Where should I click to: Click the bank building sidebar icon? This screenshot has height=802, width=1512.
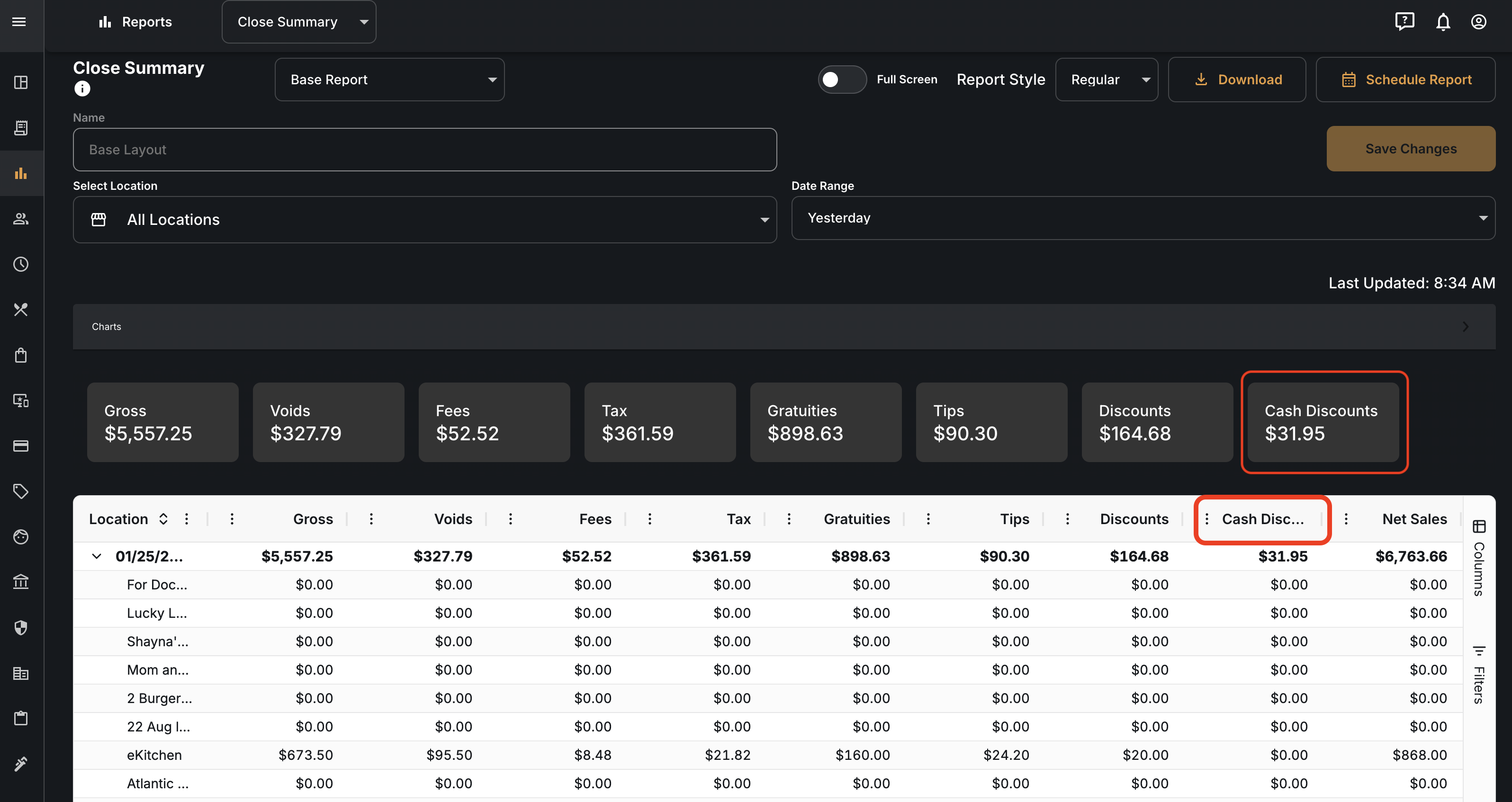21,582
